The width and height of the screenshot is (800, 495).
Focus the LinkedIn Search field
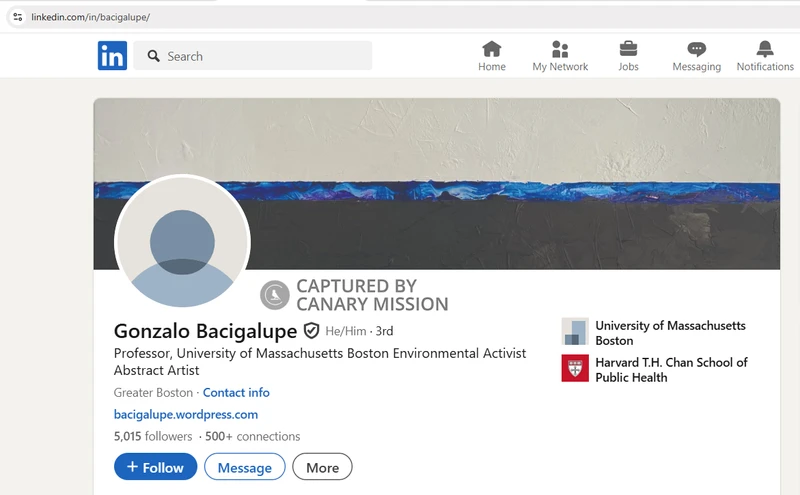point(253,56)
